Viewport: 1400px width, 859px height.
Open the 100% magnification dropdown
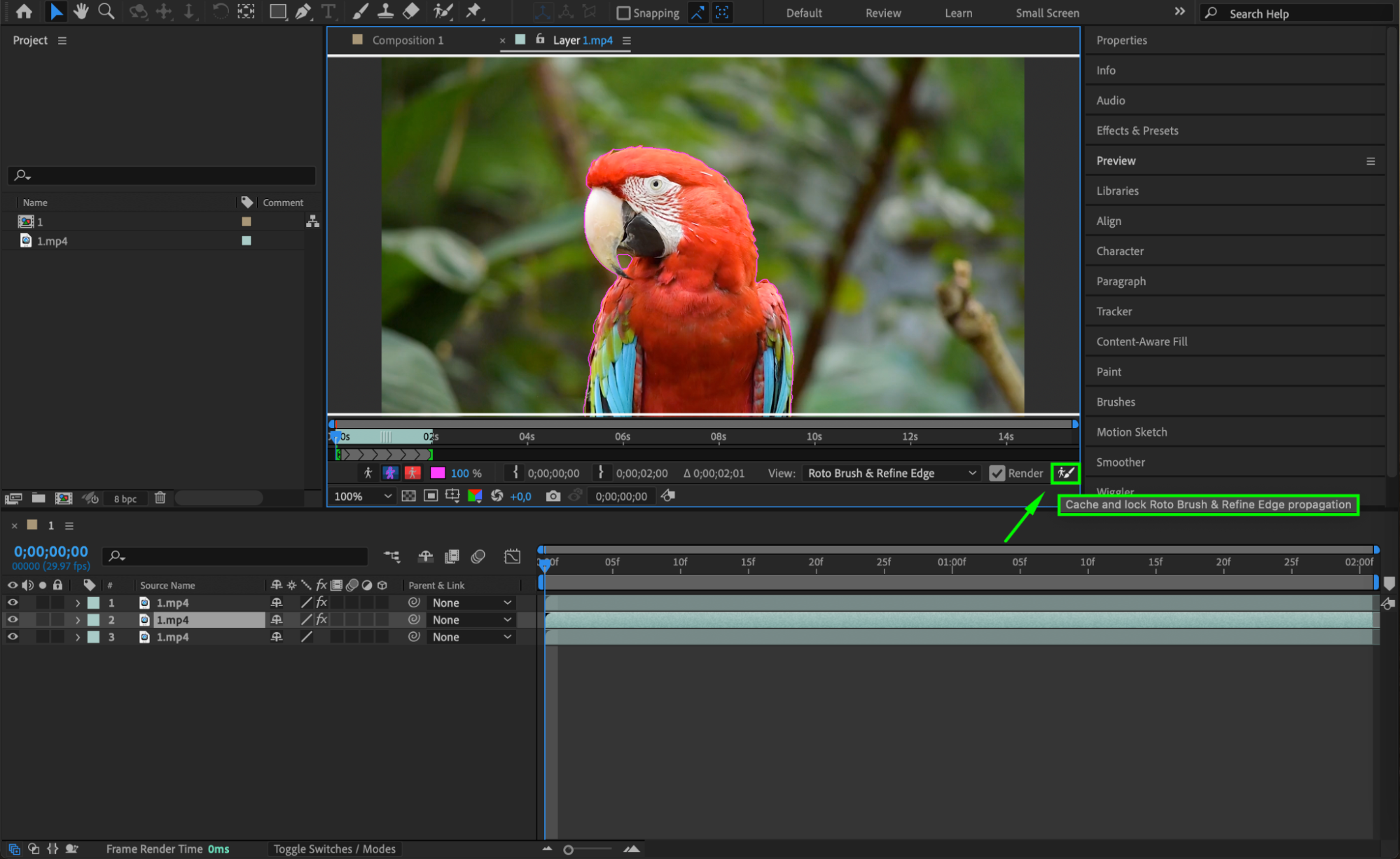tap(362, 496)
